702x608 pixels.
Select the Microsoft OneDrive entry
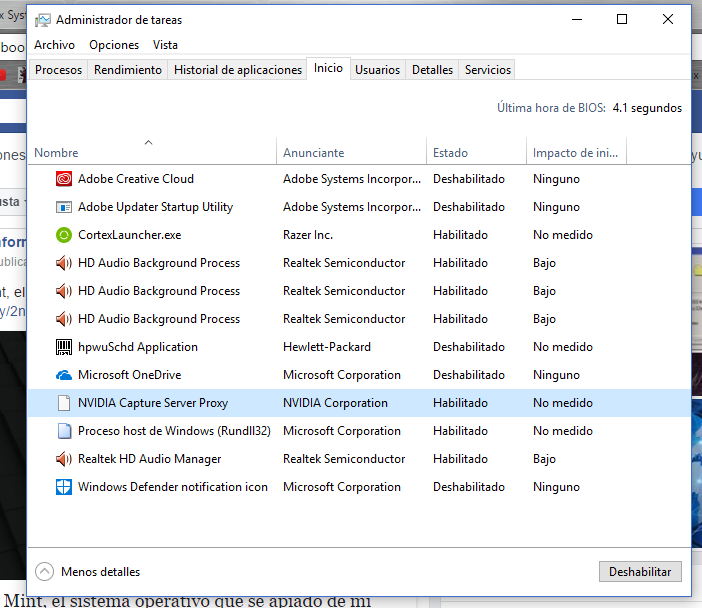(129, 375)
